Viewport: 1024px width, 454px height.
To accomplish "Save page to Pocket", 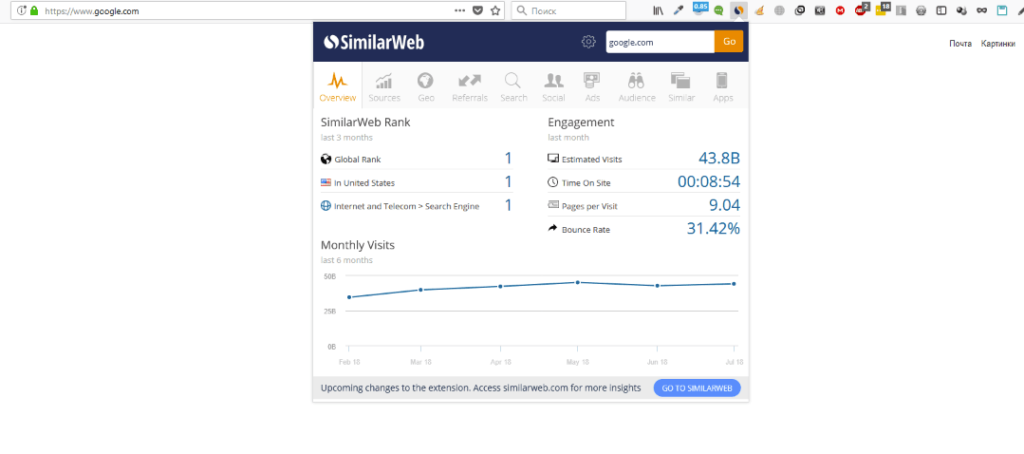I will pos(477,10).
